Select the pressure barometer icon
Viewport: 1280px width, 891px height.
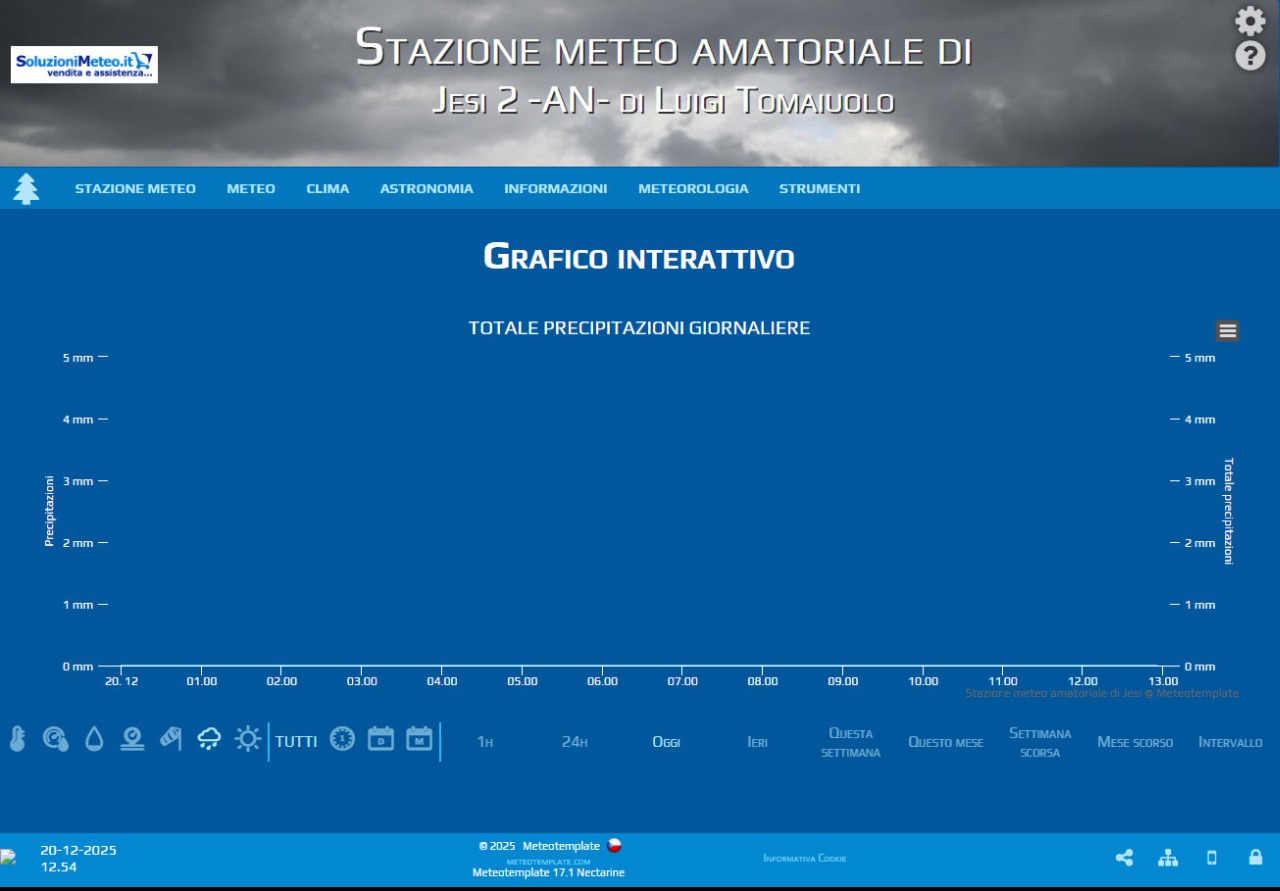point(132,739)
